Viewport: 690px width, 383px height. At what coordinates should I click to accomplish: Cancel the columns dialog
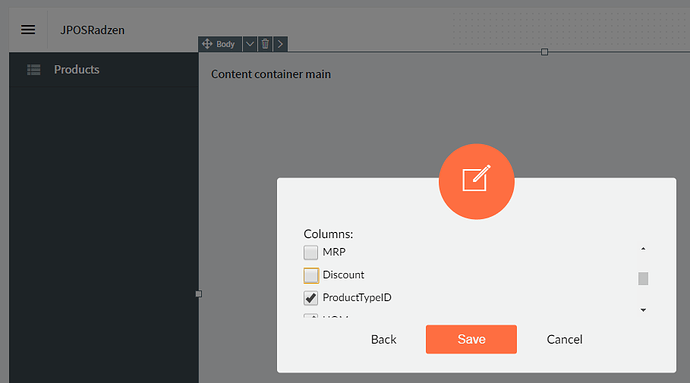tap(565, 339)
